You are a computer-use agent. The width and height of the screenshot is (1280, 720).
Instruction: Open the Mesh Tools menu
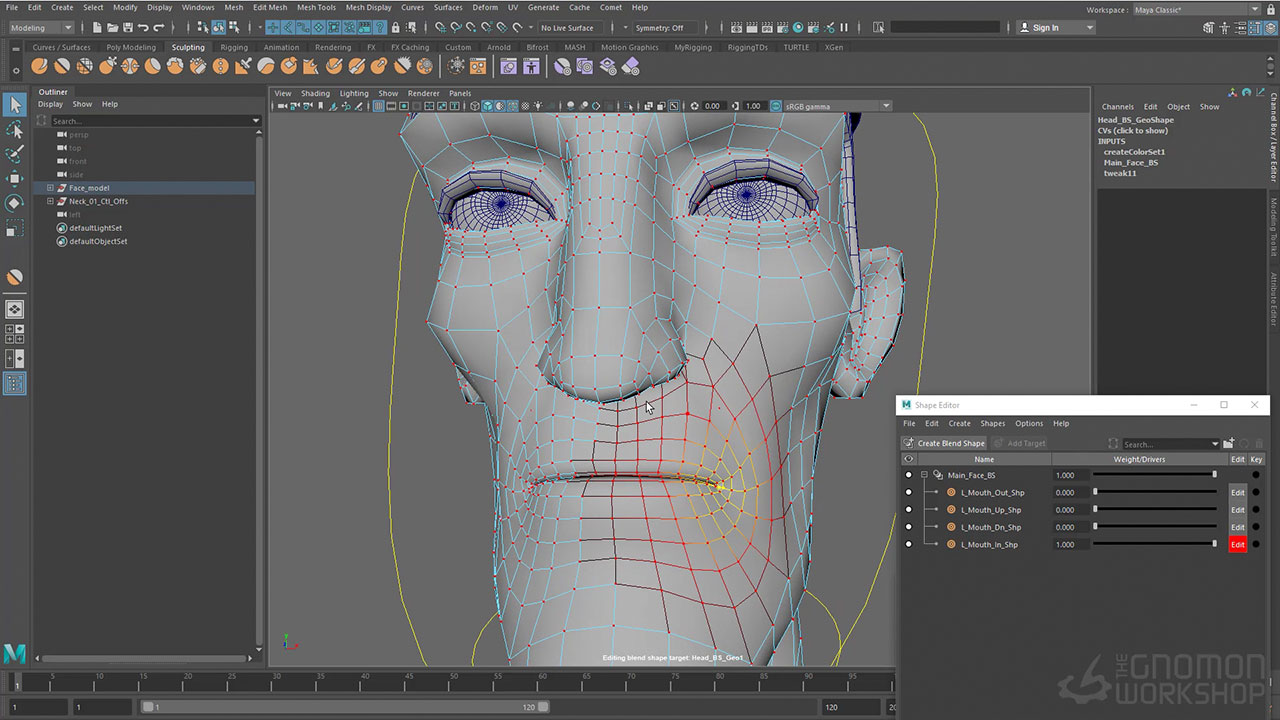click(x=316, y=7)
